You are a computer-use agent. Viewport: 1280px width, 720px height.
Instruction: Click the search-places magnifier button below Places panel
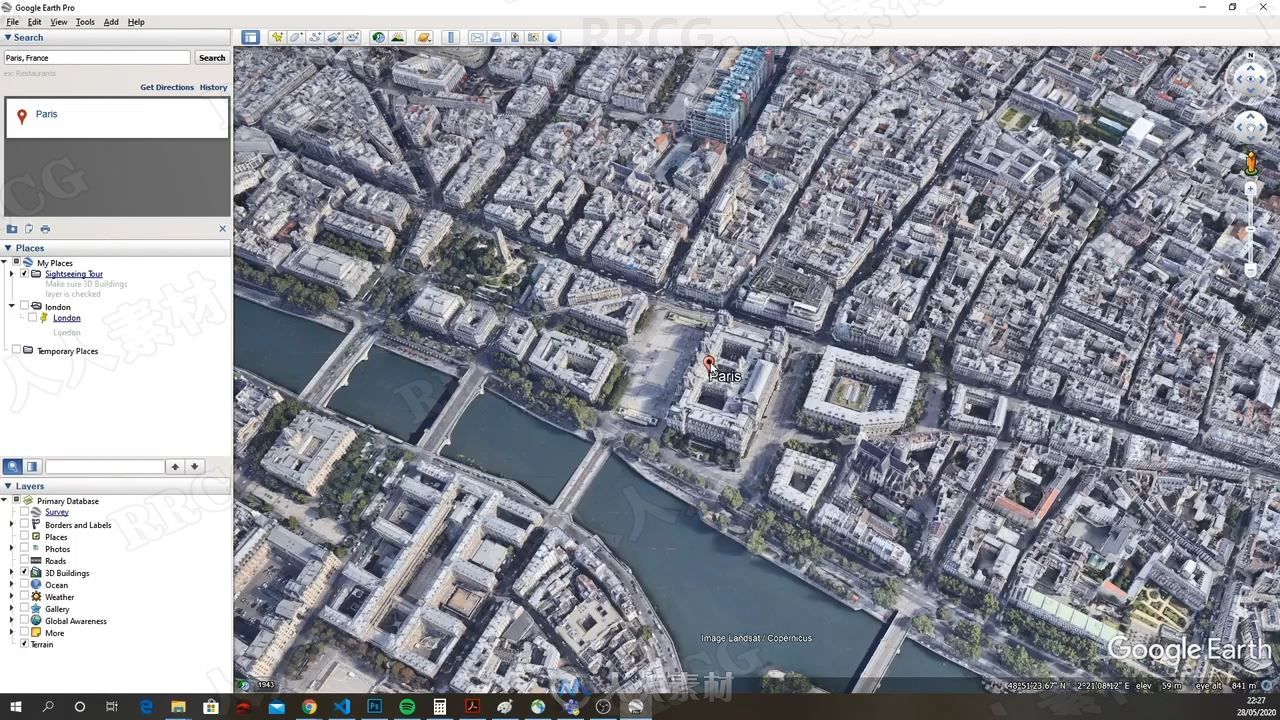12,466
